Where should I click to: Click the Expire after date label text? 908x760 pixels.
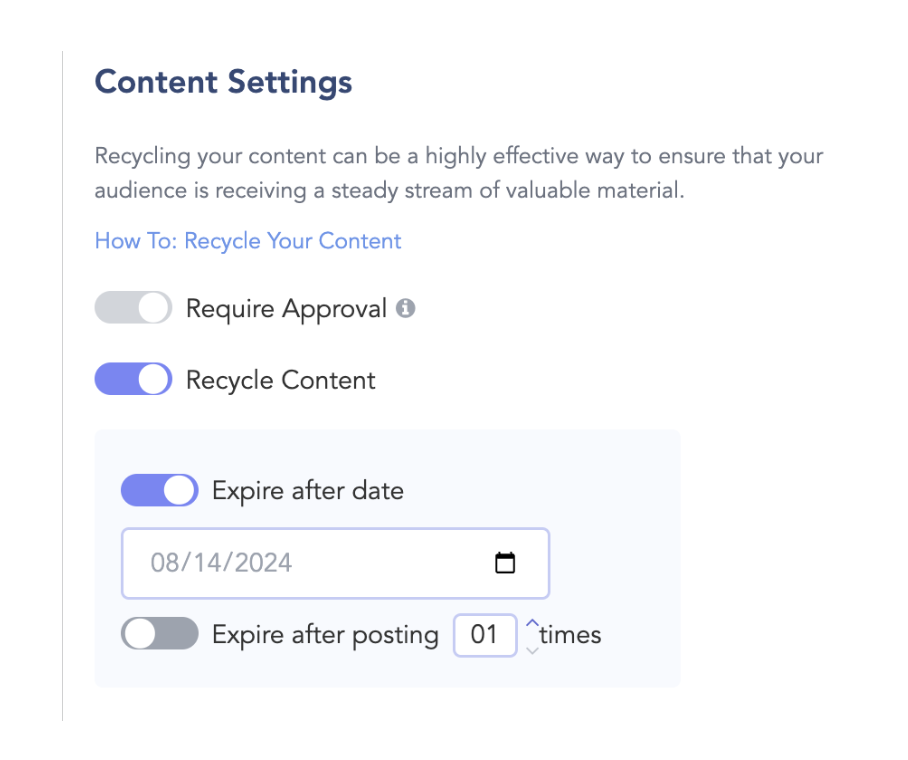pos(308,491)
